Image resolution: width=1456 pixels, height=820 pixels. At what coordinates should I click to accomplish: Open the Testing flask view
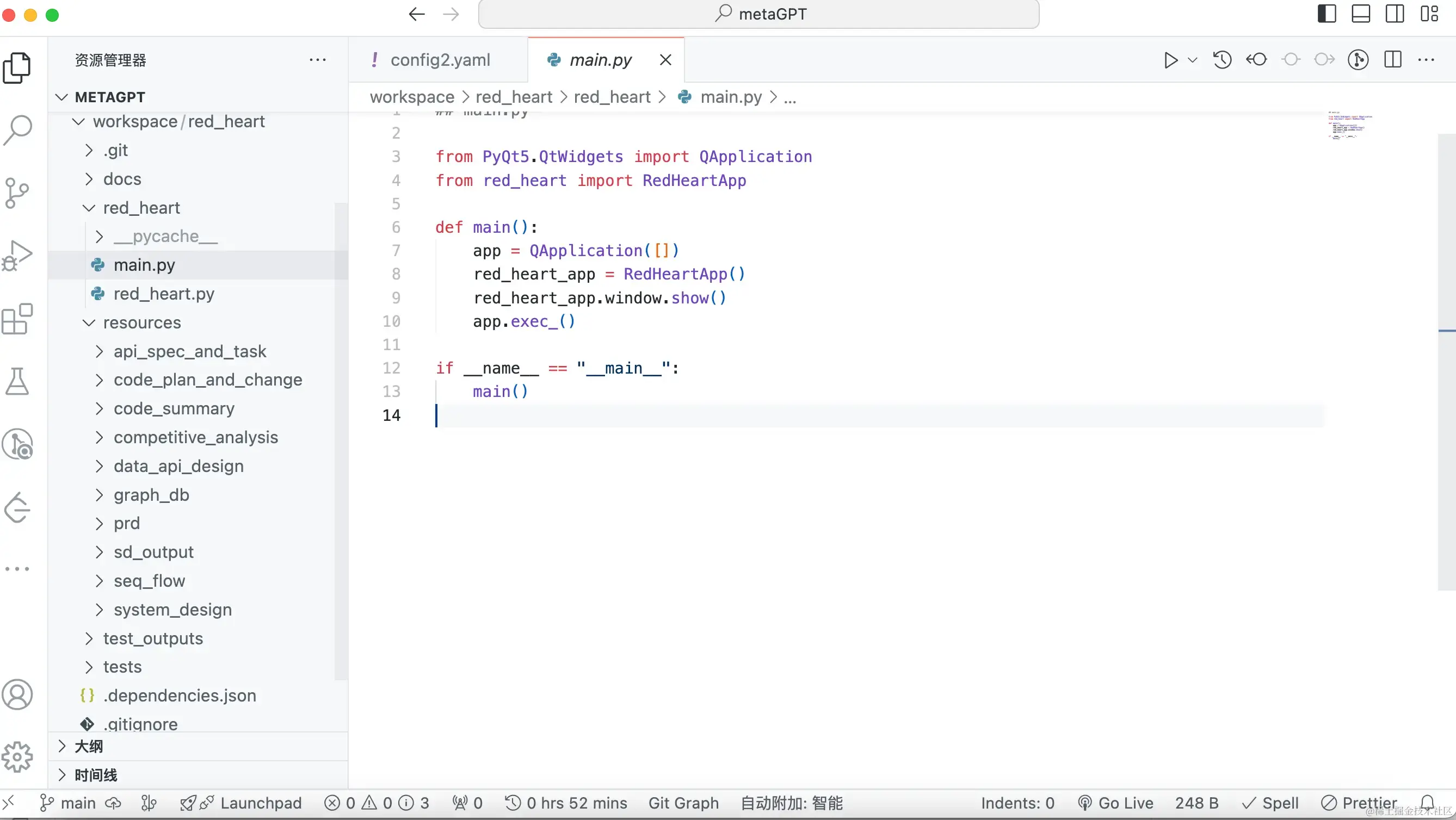pos(17,382)
